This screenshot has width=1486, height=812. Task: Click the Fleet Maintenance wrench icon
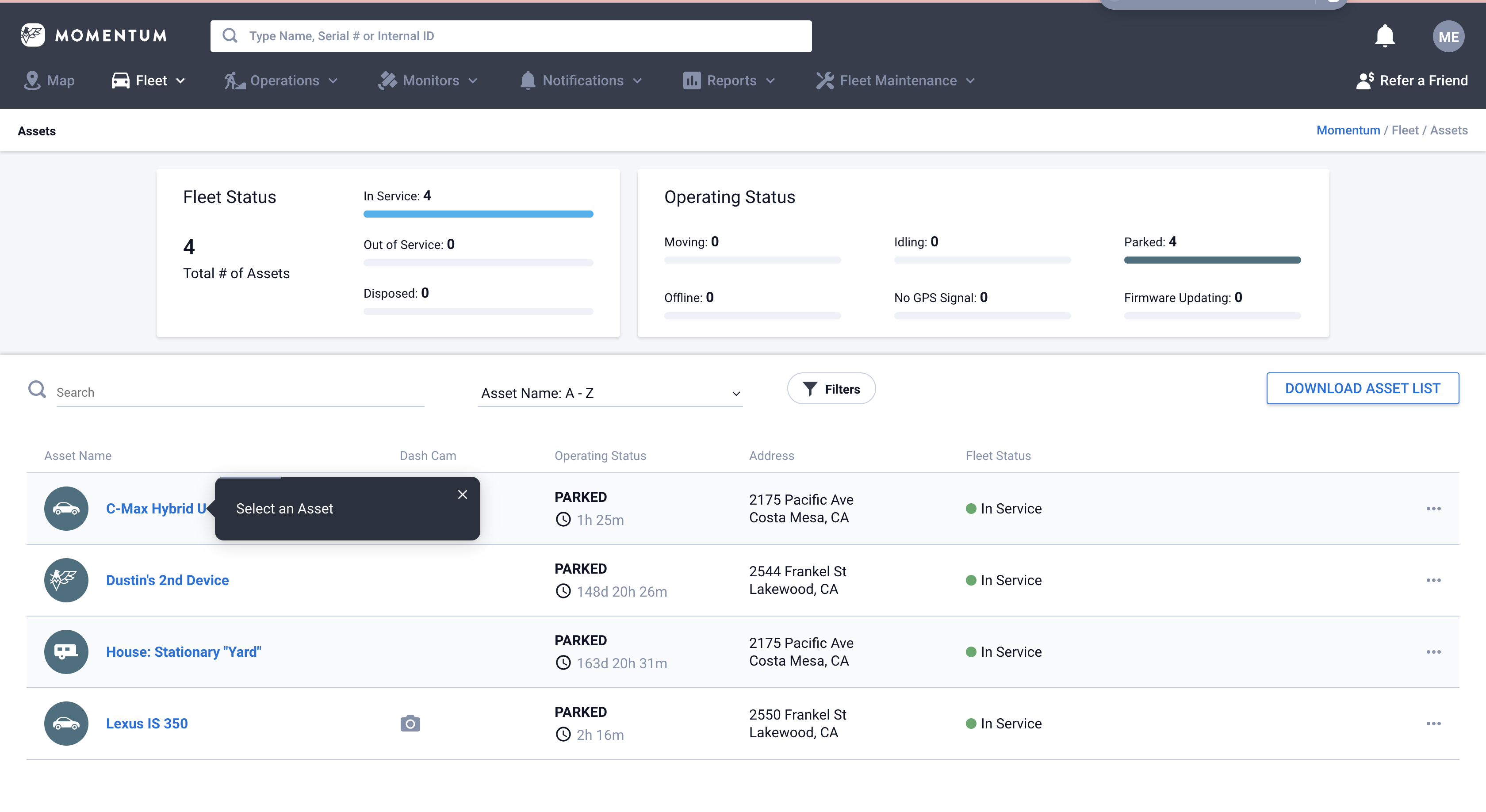(x=825, y=81)
